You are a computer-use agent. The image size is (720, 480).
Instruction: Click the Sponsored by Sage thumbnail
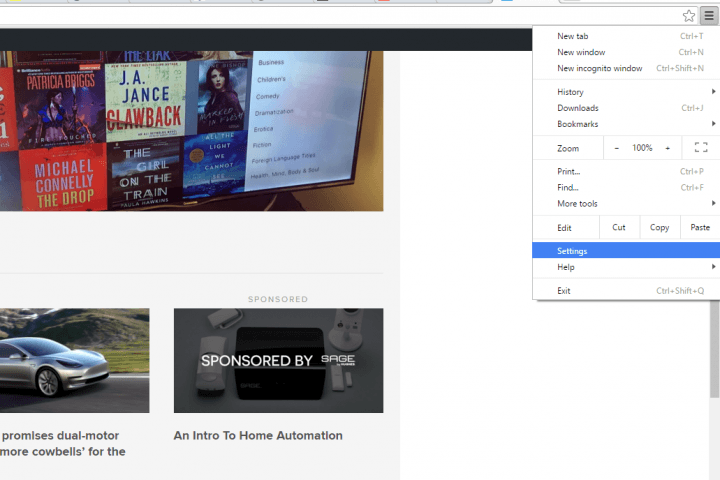point(278,360)
